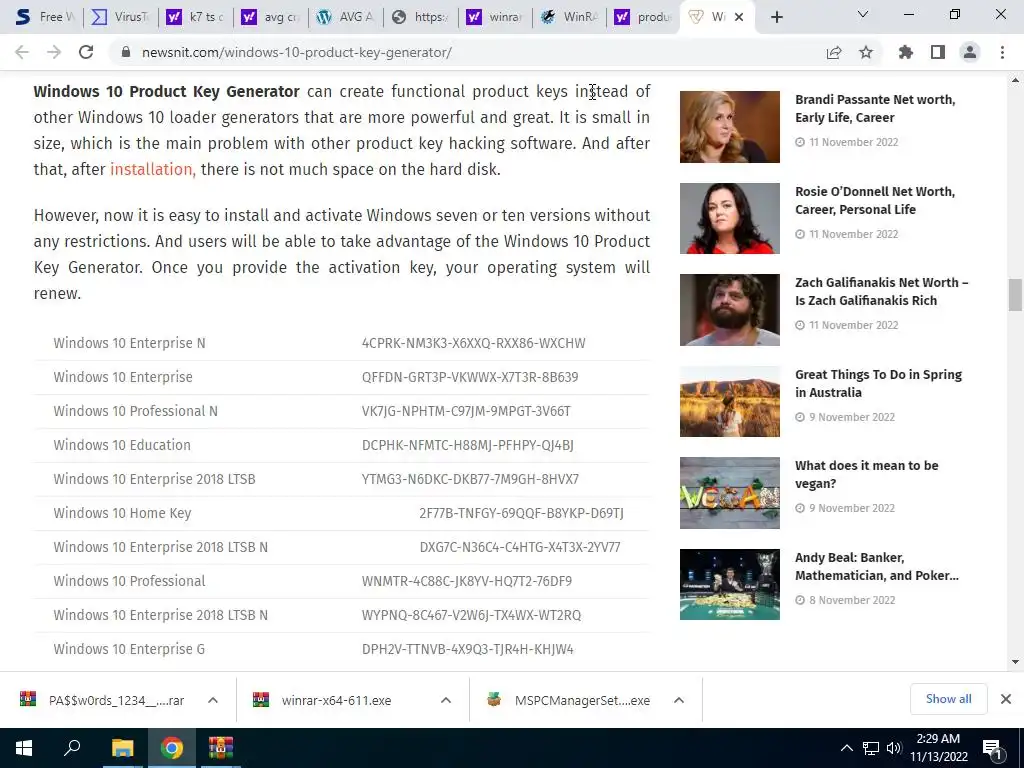This screenshot has width=1024, height=768.
Task: Switch to the WinRA tab
Action: pos(570,17)
